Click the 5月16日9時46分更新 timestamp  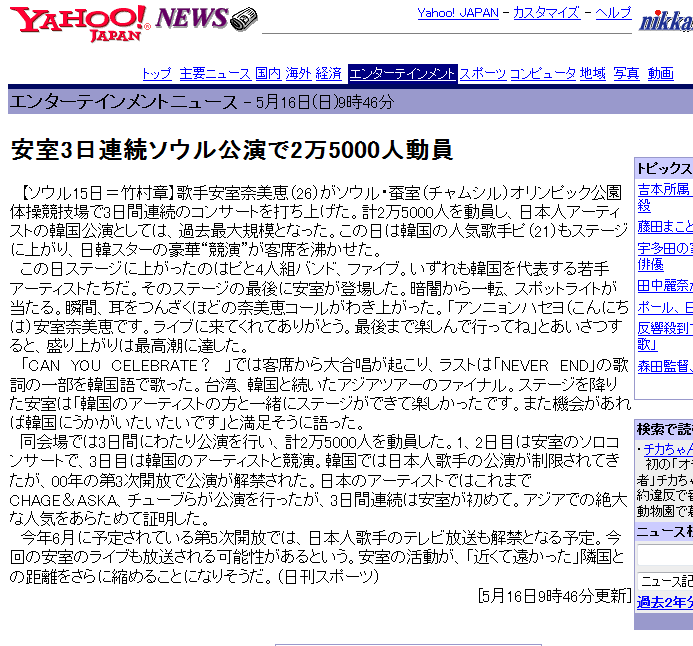pos(554,596)
